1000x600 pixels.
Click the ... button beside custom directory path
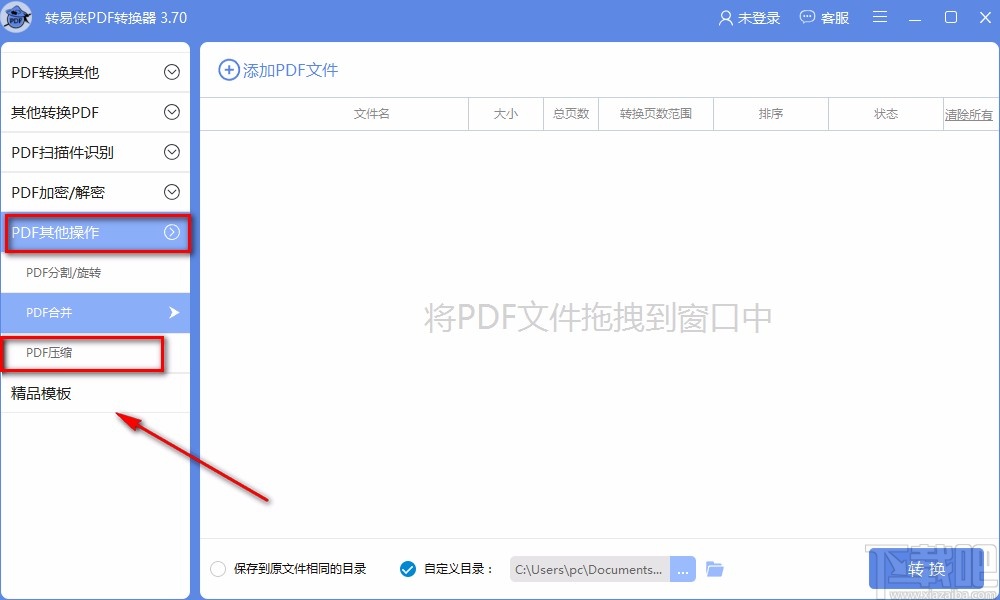coord(683,568)
